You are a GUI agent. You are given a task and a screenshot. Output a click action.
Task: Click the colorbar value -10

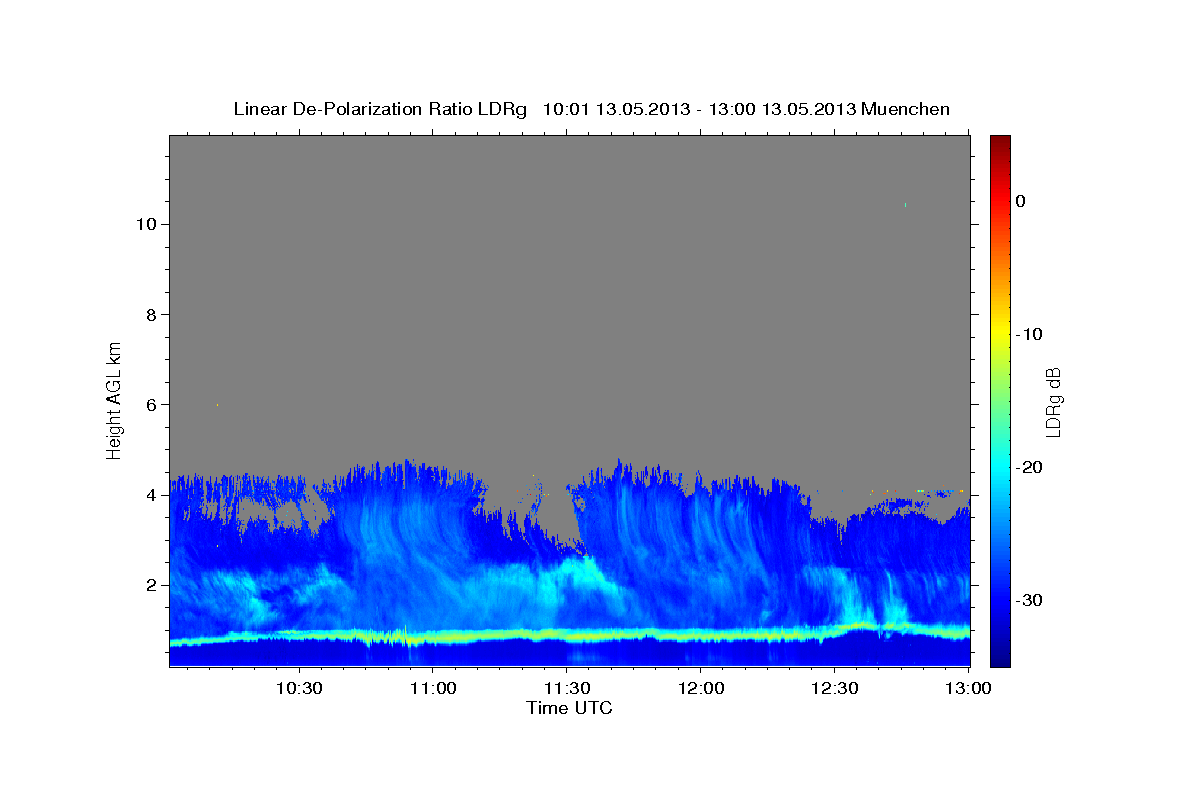(x=1029, y=334)
